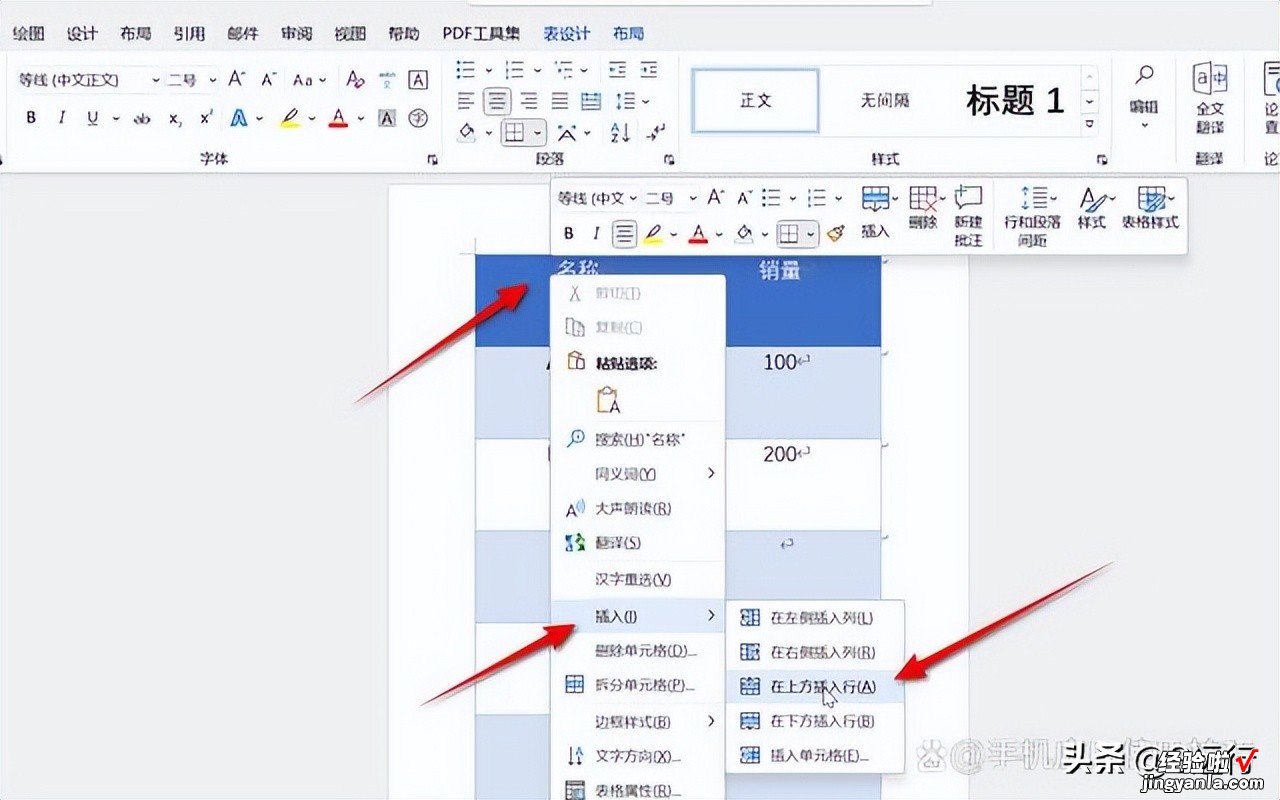1280x800 pixels.
Task: Click ribbon paragraph shading paint bucket
Action: coord(466,132)
